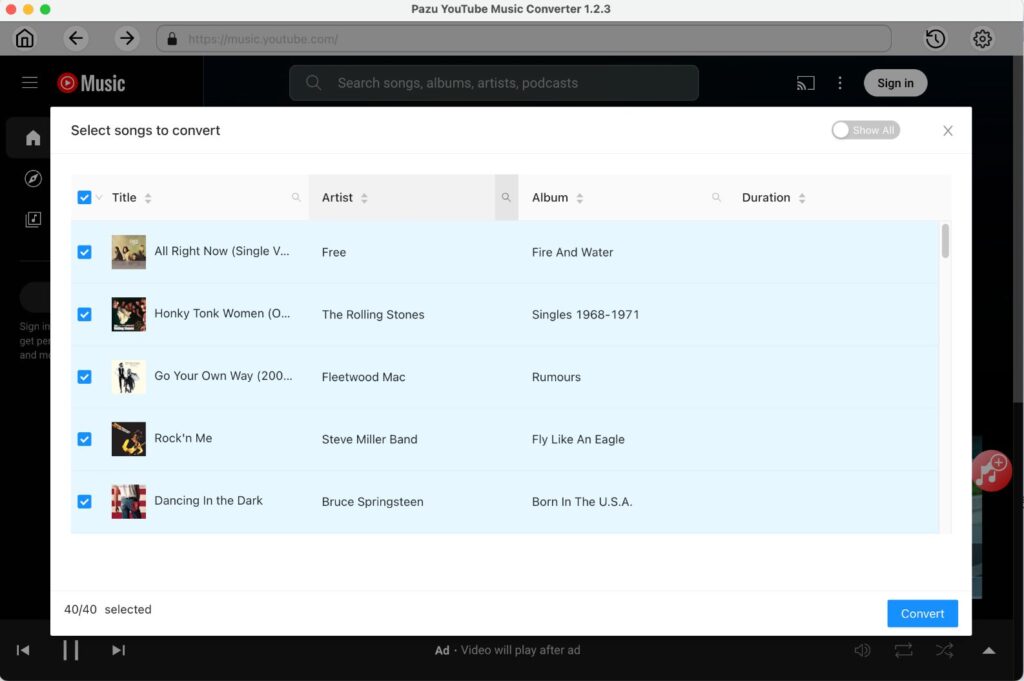The width and height of the screenshot is (1024, 681).
Task: Sign in to YouTube Music
Action: click(895, 83)
